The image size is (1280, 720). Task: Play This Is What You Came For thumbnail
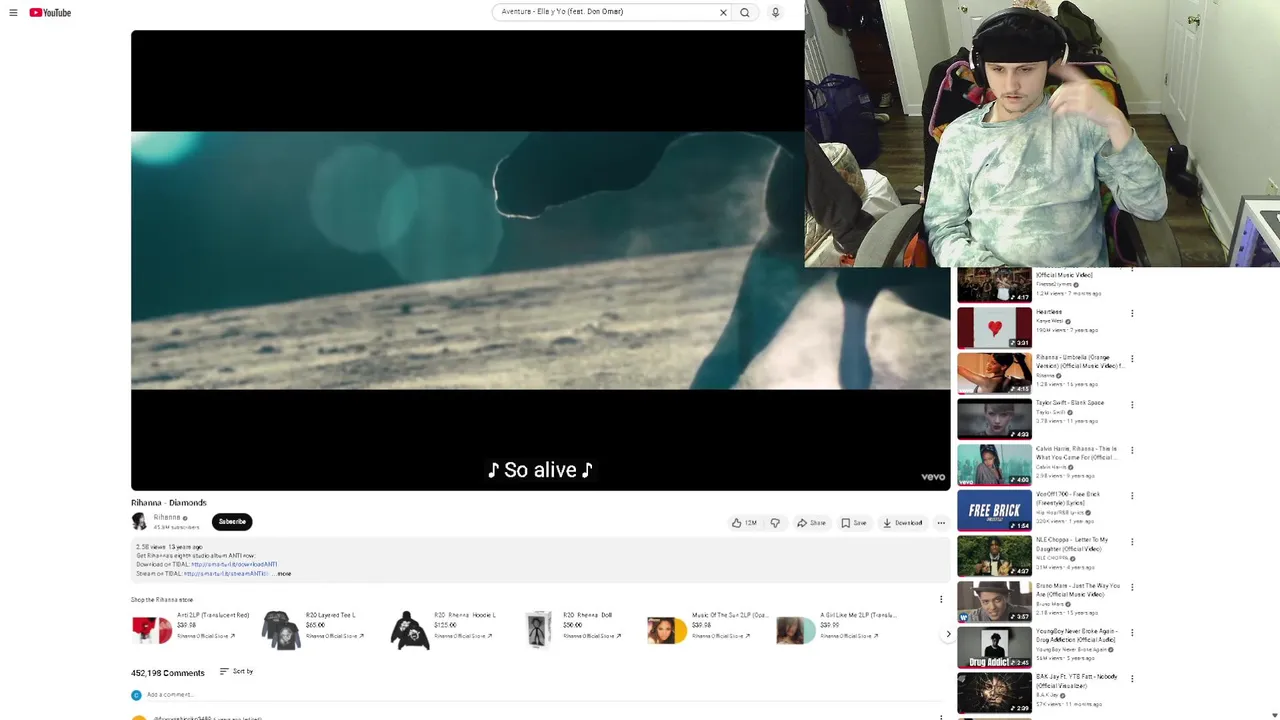(994, 465)
